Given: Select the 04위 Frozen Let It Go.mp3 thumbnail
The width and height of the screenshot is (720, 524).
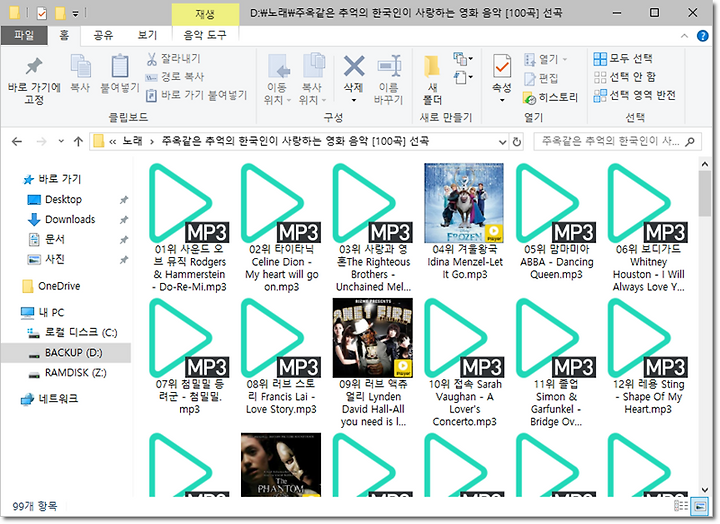Looking at the screenshot, I should point(464,203).
